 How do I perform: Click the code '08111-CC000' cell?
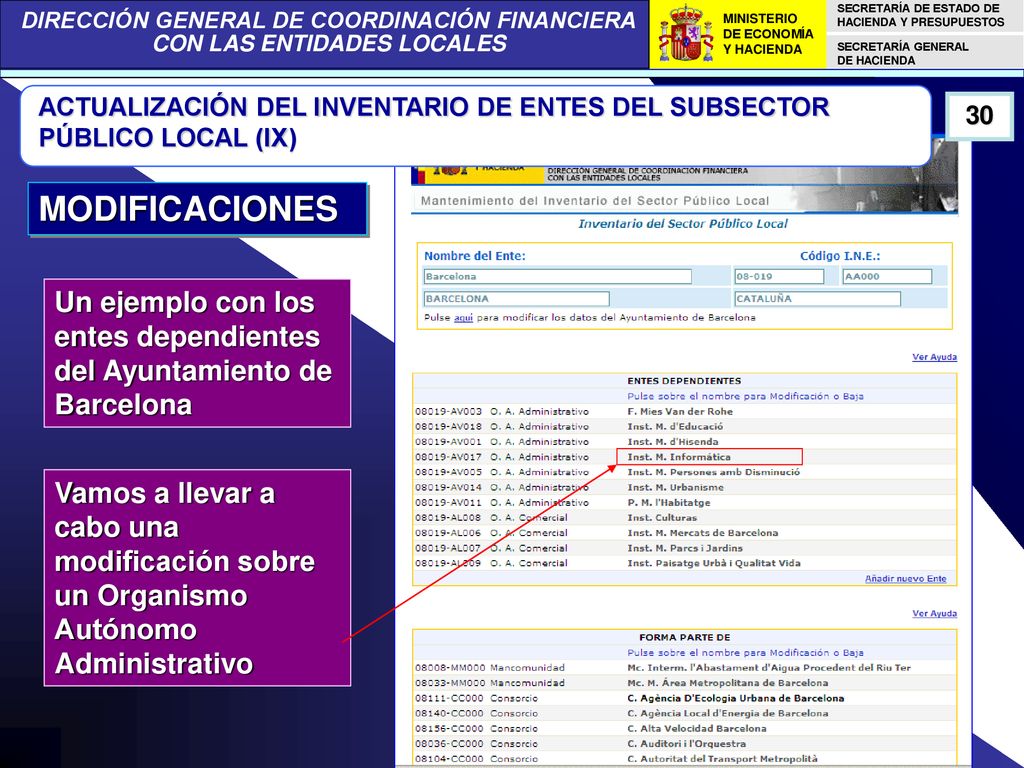click(x=451, y=699)
